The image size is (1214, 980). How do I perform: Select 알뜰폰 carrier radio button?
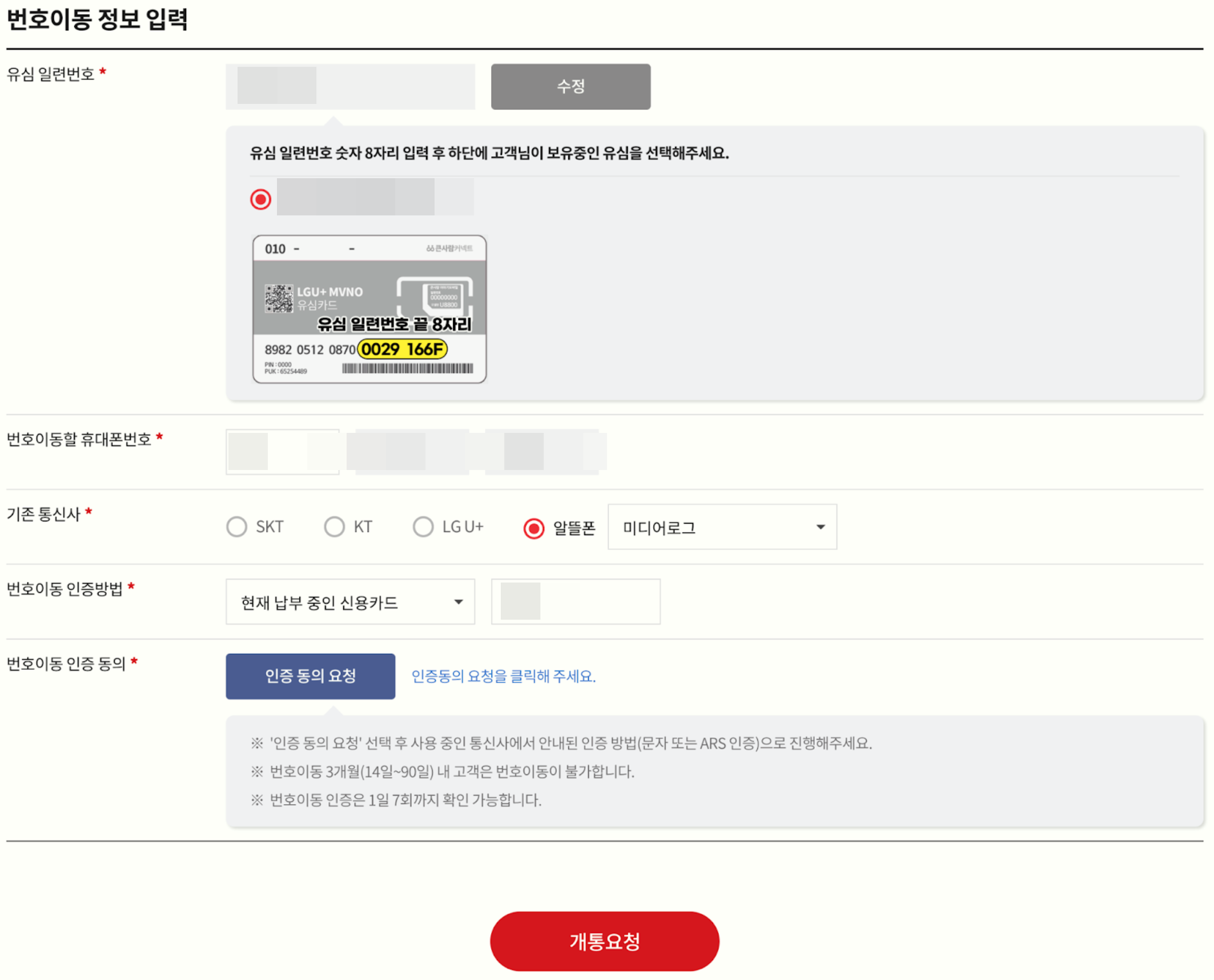[x=533, y=528]
